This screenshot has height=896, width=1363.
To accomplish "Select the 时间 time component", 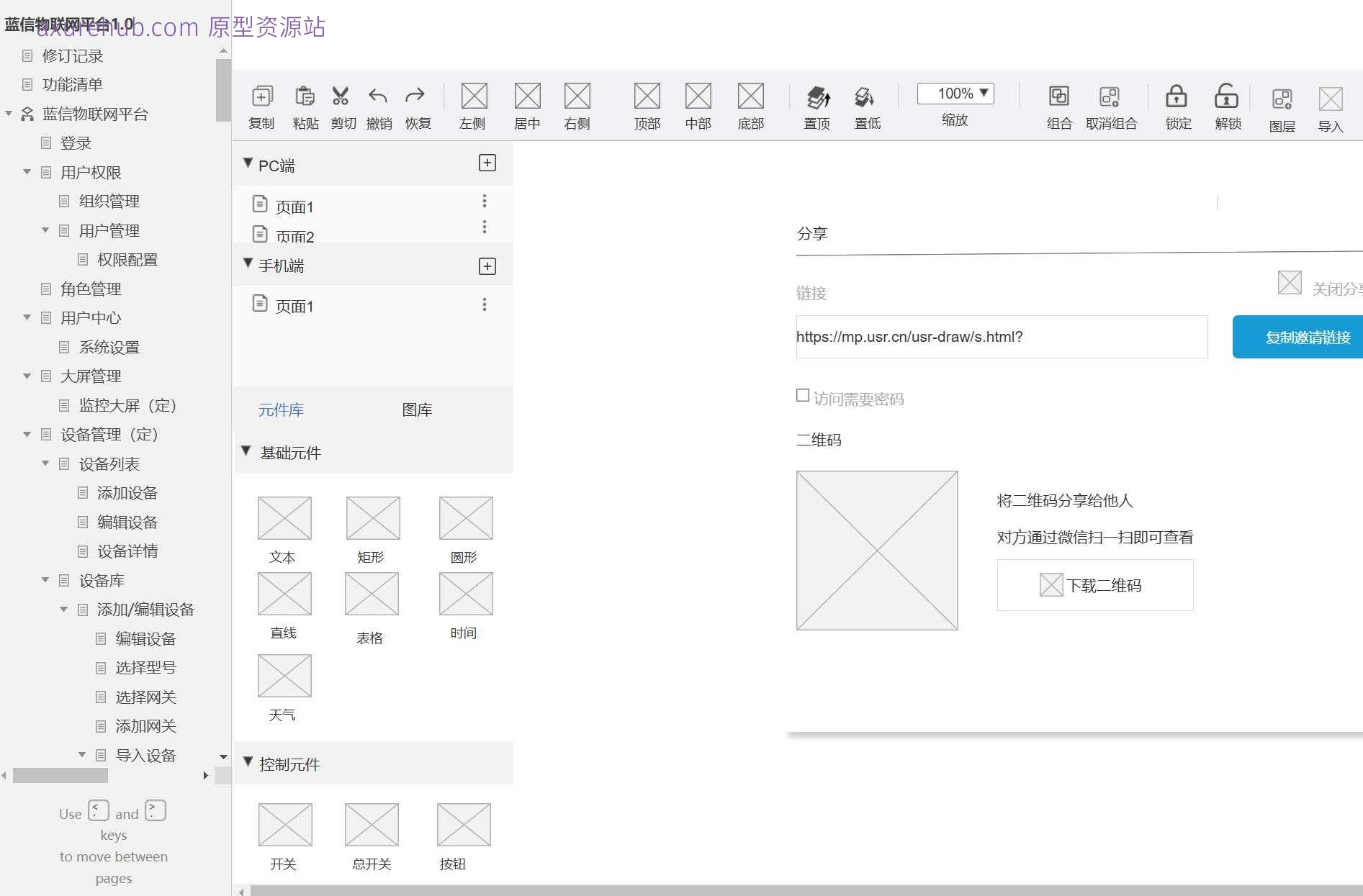I will [x=466, y=594].
